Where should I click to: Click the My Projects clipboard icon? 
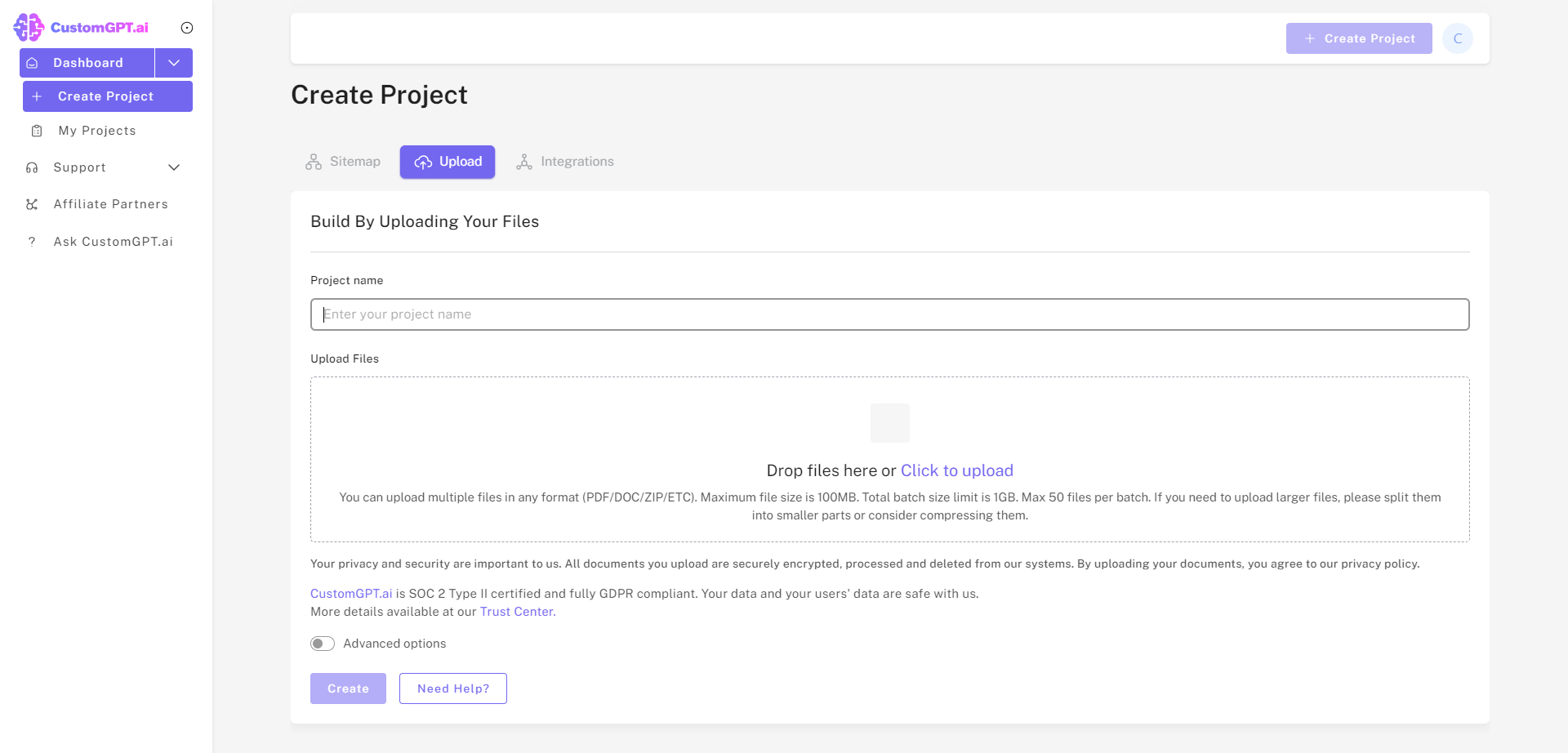pyautogui.click(x=37, y=131)
